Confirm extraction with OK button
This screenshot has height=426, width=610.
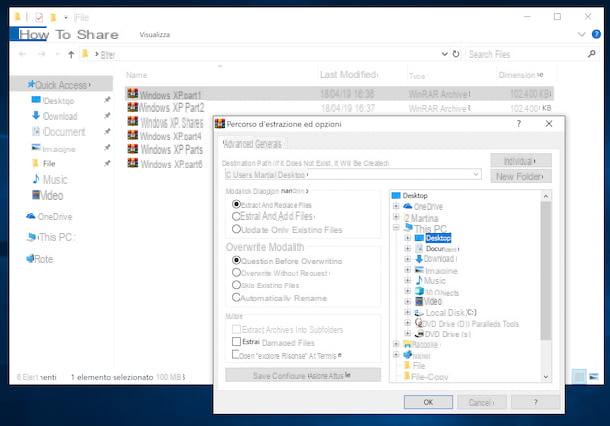428,402
